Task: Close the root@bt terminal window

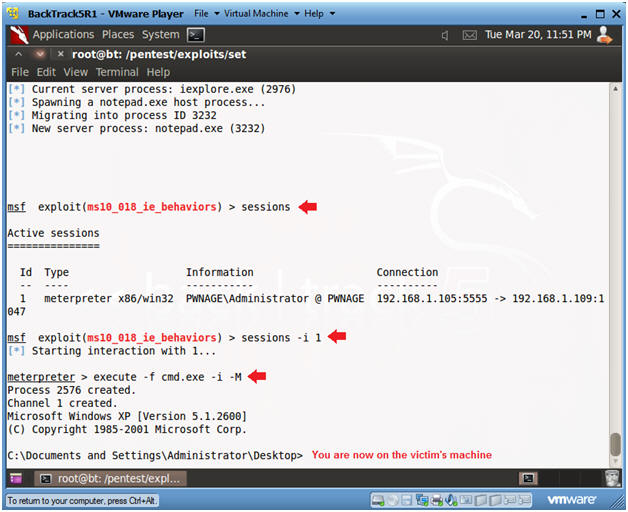Action: coord(60,54)
